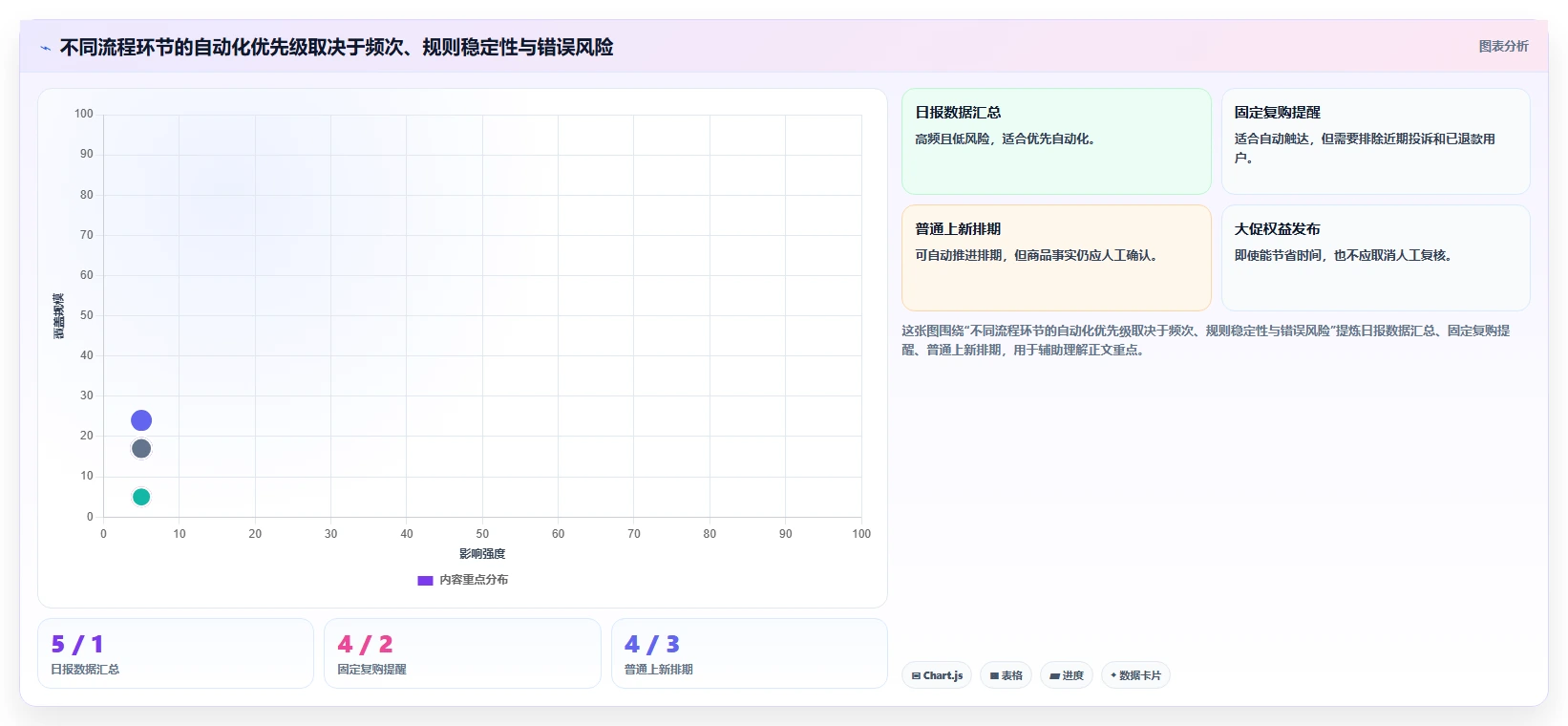Open the 大促权益发布 card
This screenshot has width=1568, height=726.
1375,258
